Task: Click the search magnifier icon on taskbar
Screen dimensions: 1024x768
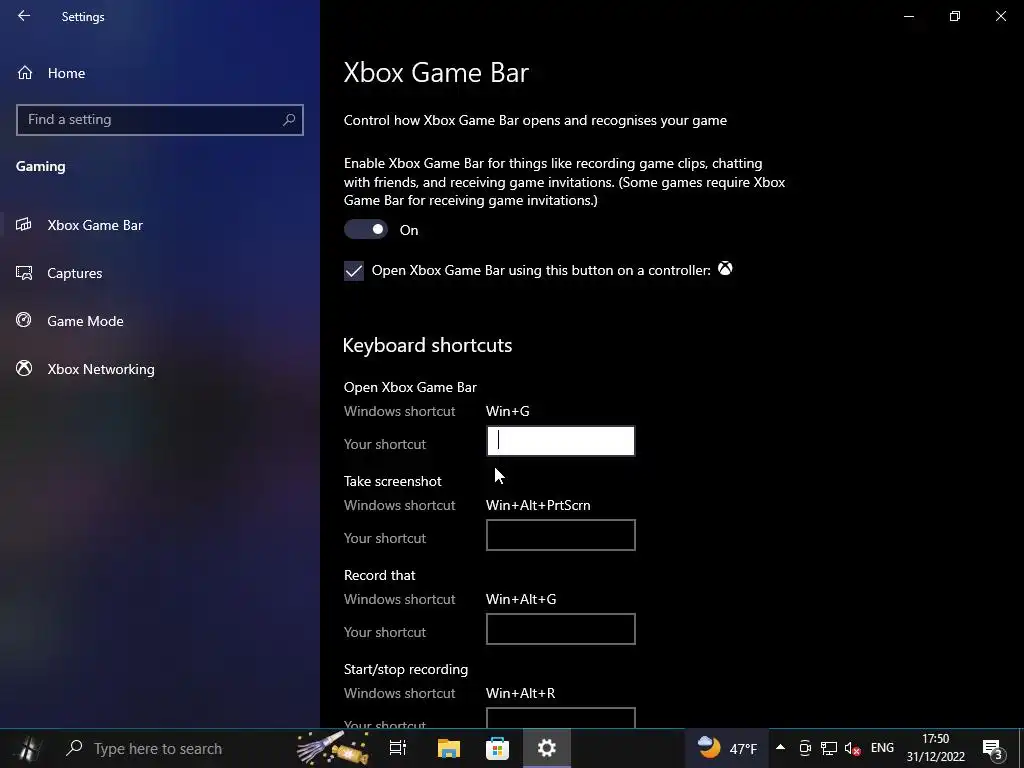Action: (x=74, y=748)
